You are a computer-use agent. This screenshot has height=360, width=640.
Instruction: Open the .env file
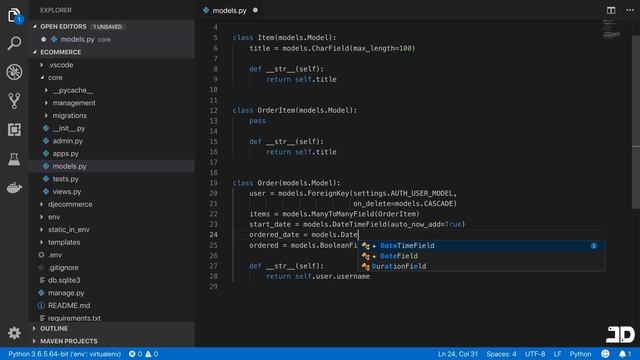click(111, 255)
